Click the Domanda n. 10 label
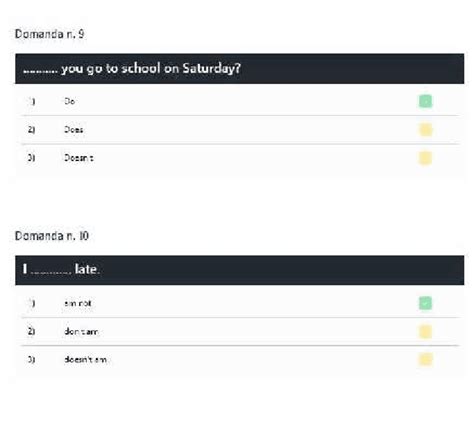Screen dimensions: 474x431 [x=52, y=236]
